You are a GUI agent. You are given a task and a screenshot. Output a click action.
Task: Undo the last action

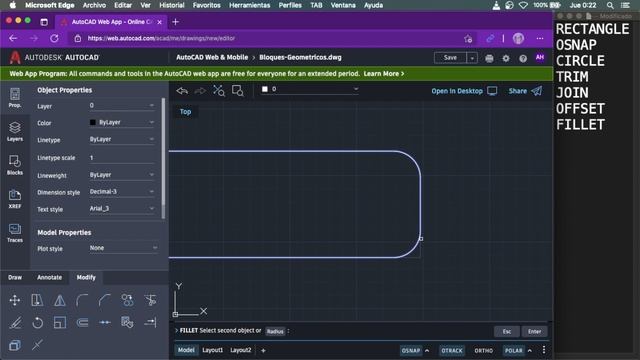(x=182, y=91)
